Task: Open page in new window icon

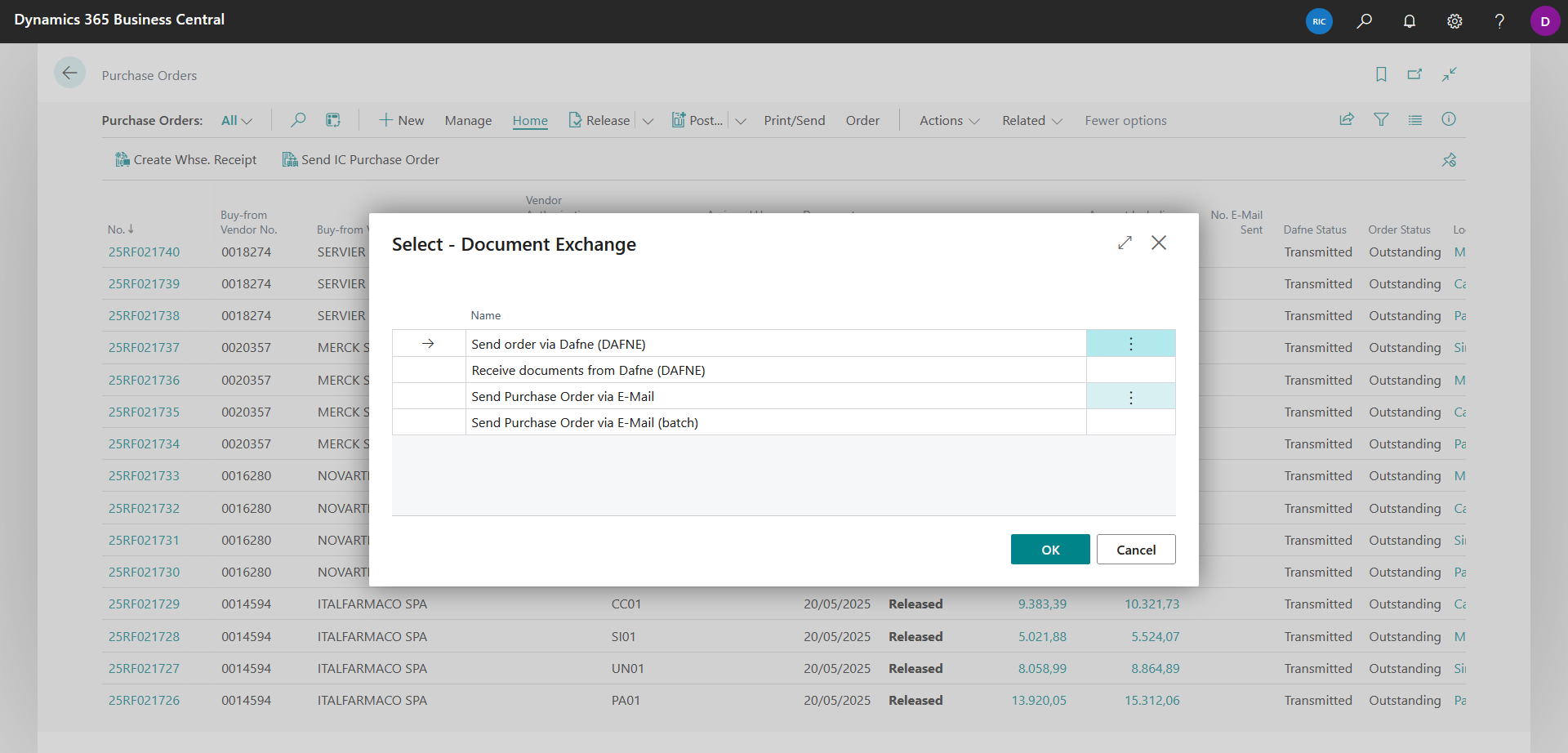Action: tap(1415, 74)
